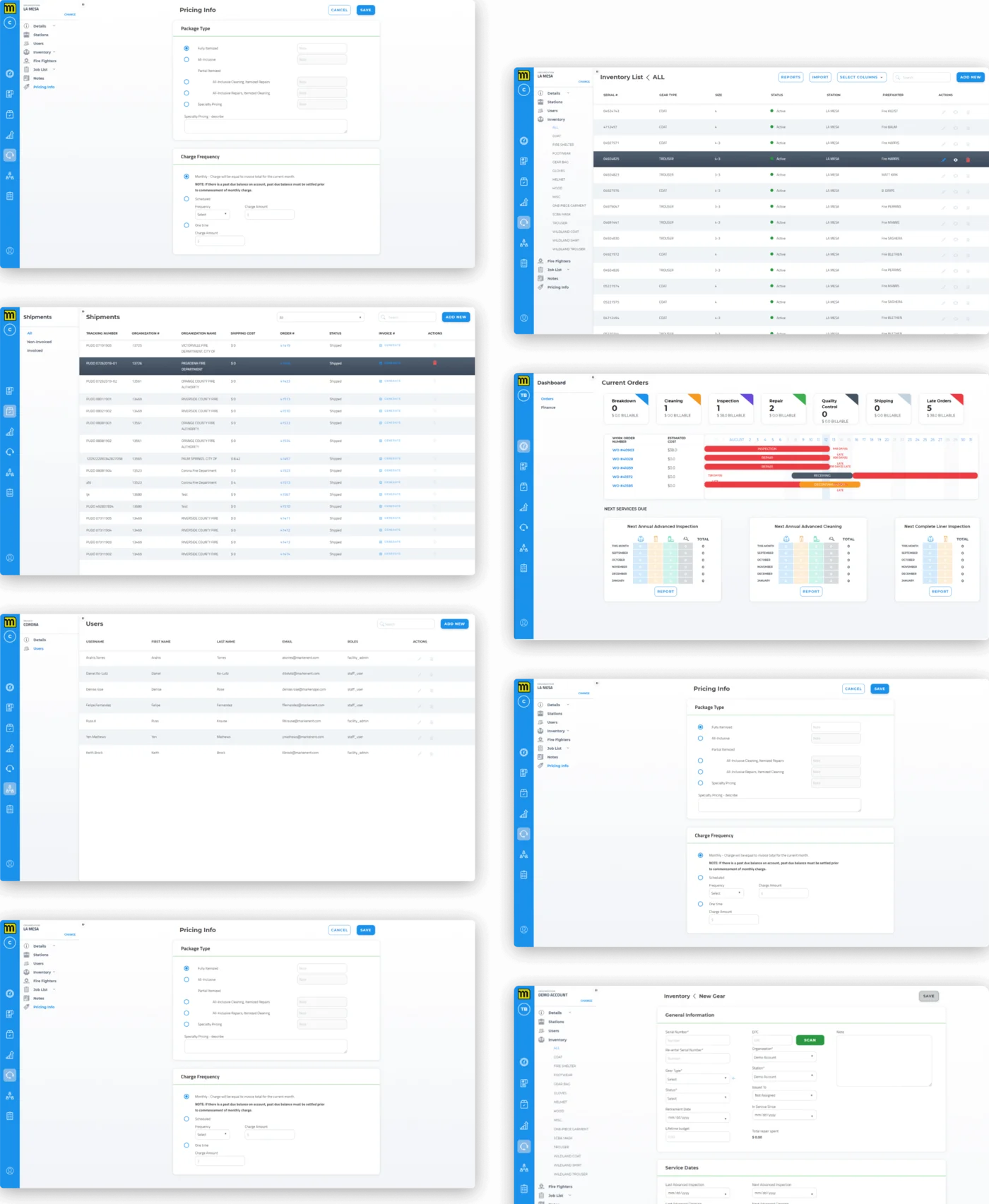
Task: Click circular arrows icon in Dashboard sidebar
Action: 523,528
